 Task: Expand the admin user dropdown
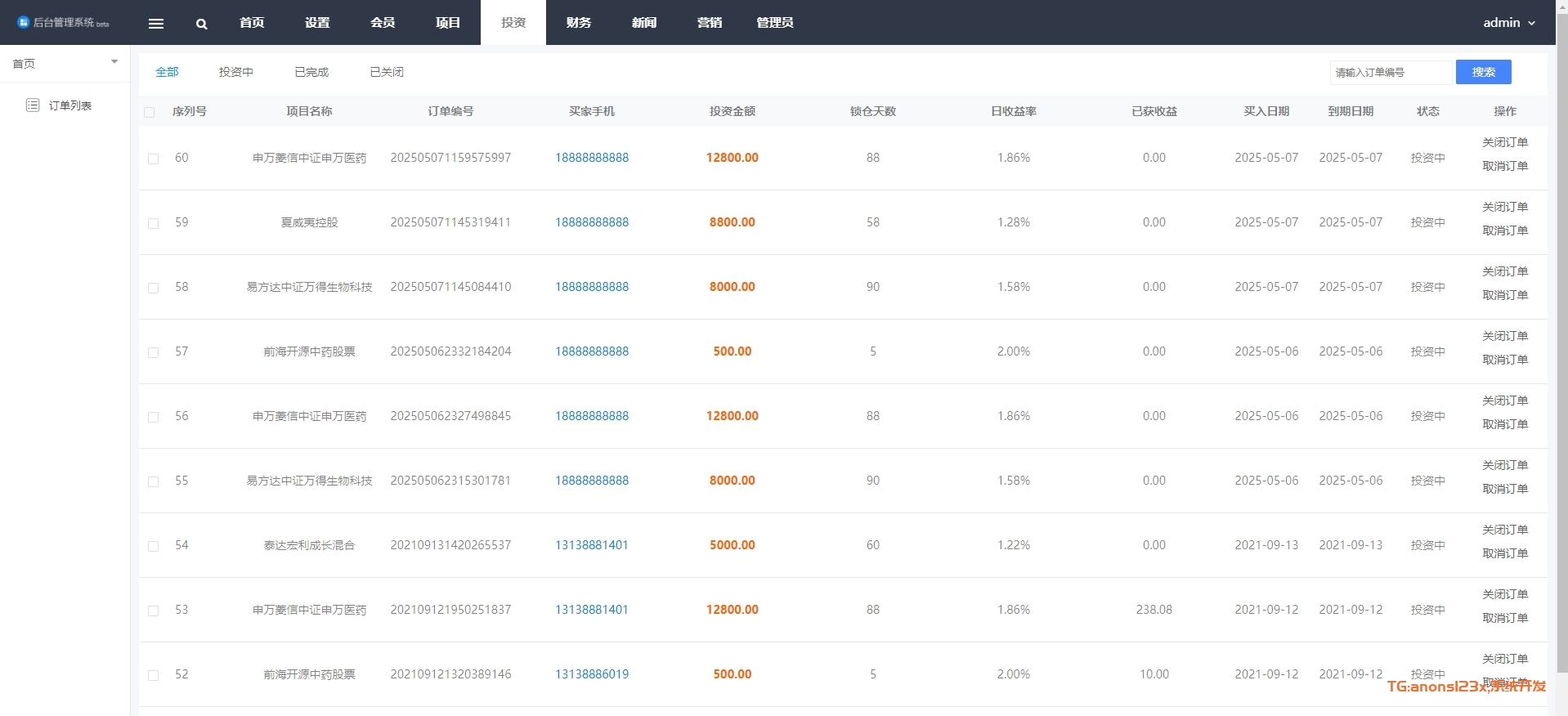coord(1508,23)
